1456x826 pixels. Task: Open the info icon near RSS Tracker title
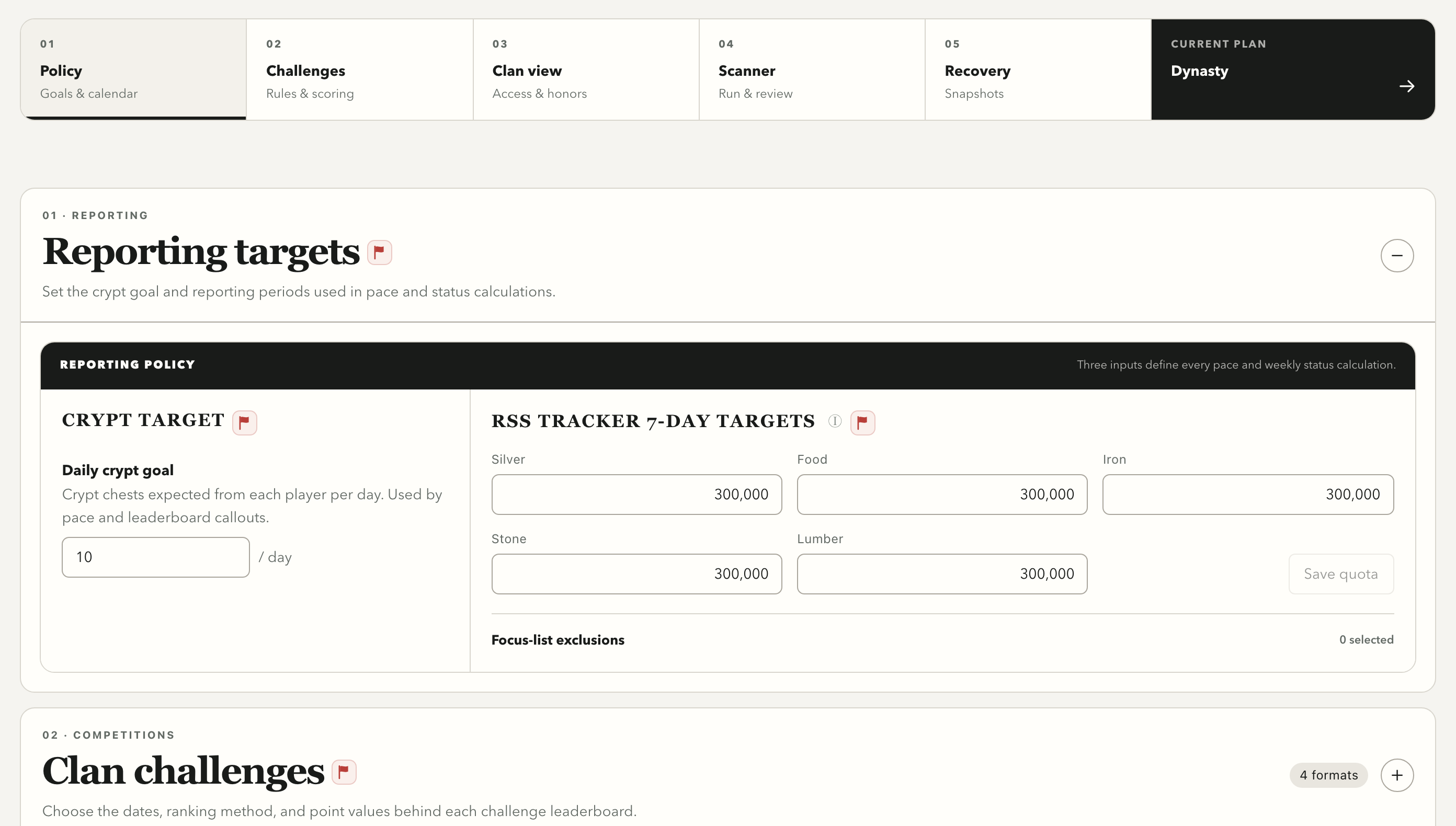835,421
